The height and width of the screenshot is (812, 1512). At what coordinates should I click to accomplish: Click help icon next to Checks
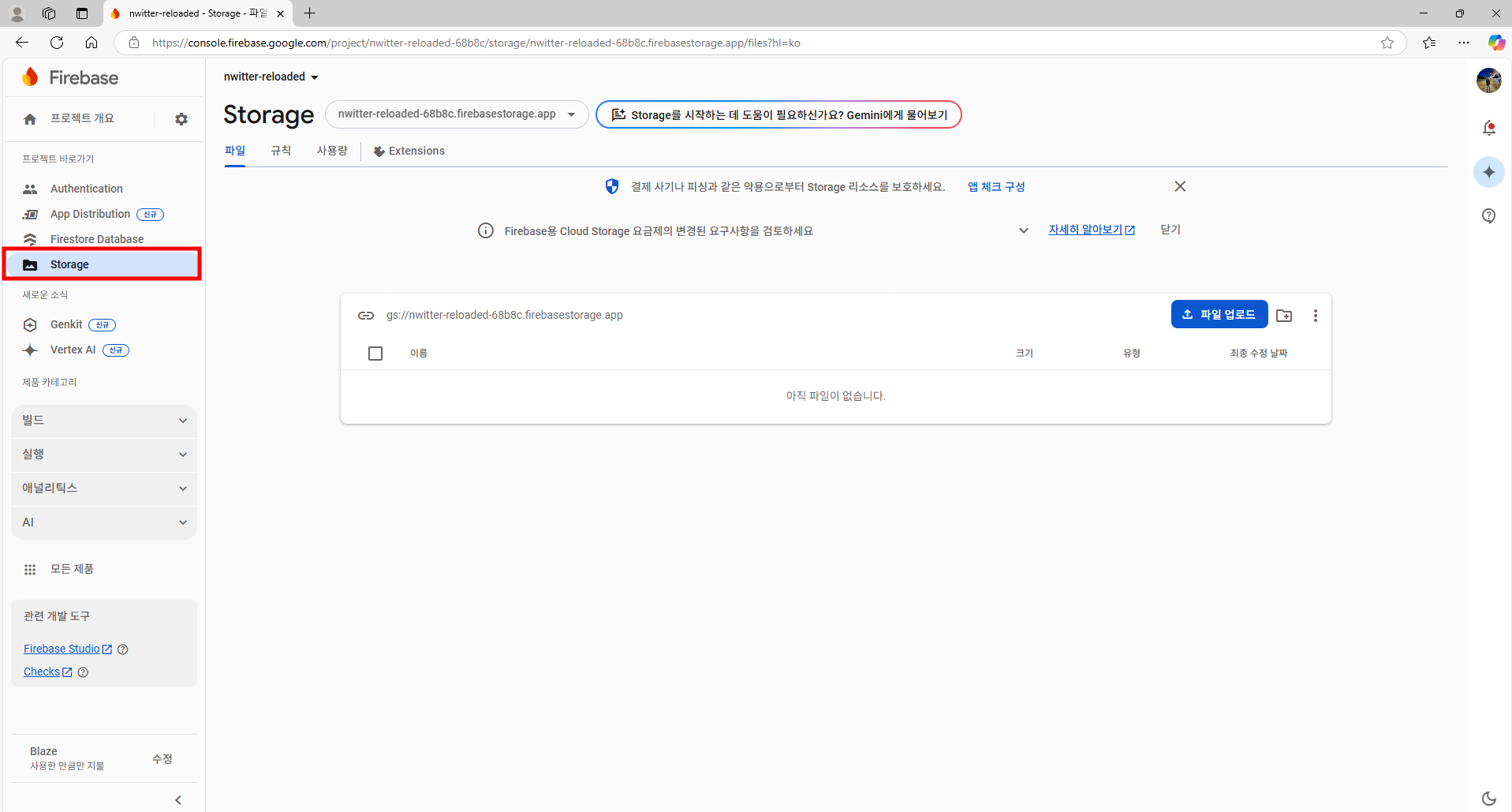pos(83,672)
